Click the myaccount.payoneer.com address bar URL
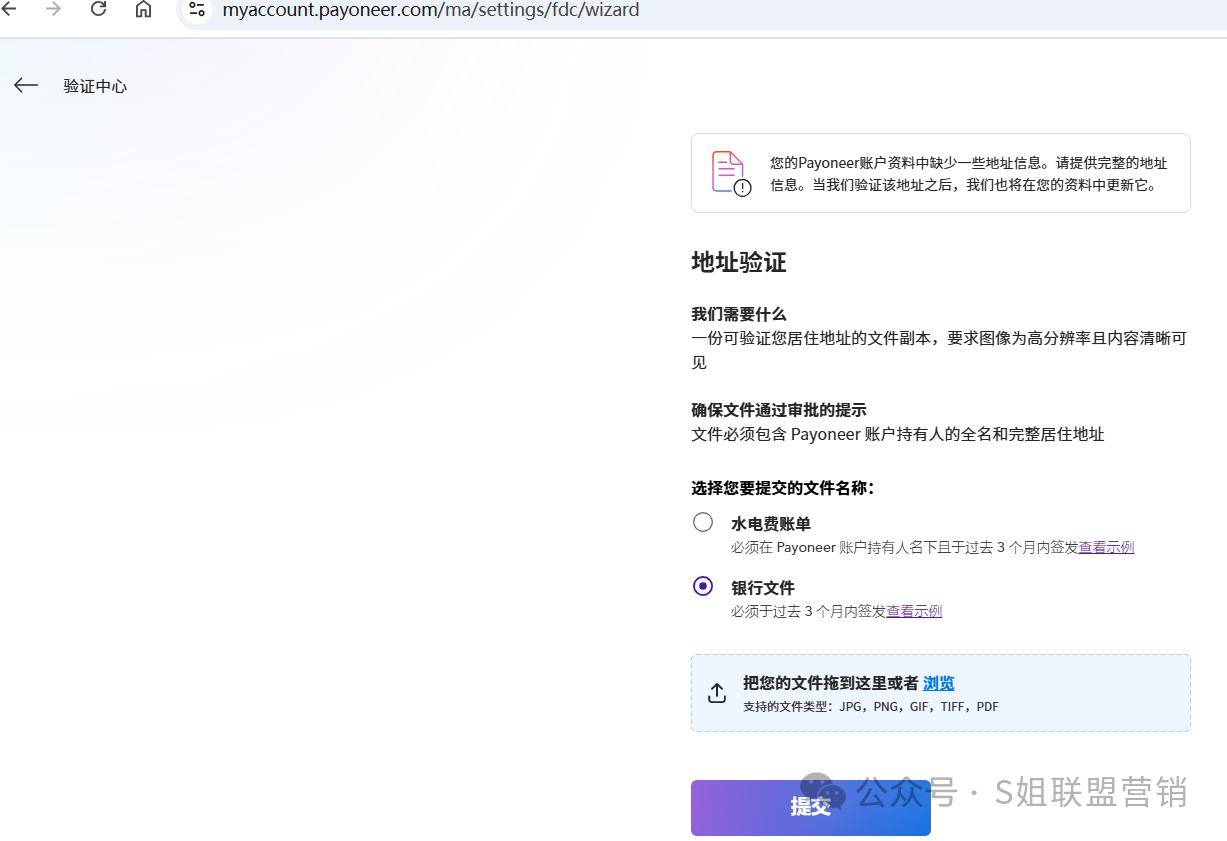The height and width of the screenshot is (841, 1227). pyautogui.click(x=431, y=10)
